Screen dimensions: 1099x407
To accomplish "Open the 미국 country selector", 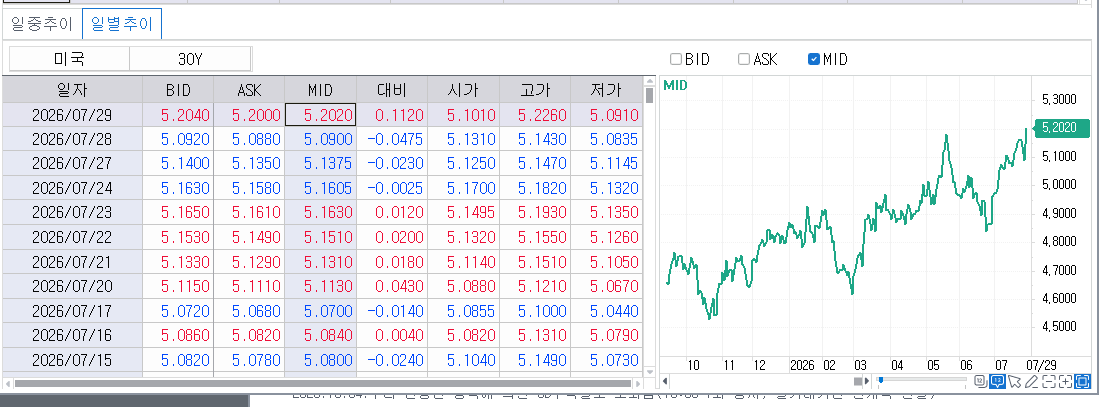I will (x=69, y=60).
